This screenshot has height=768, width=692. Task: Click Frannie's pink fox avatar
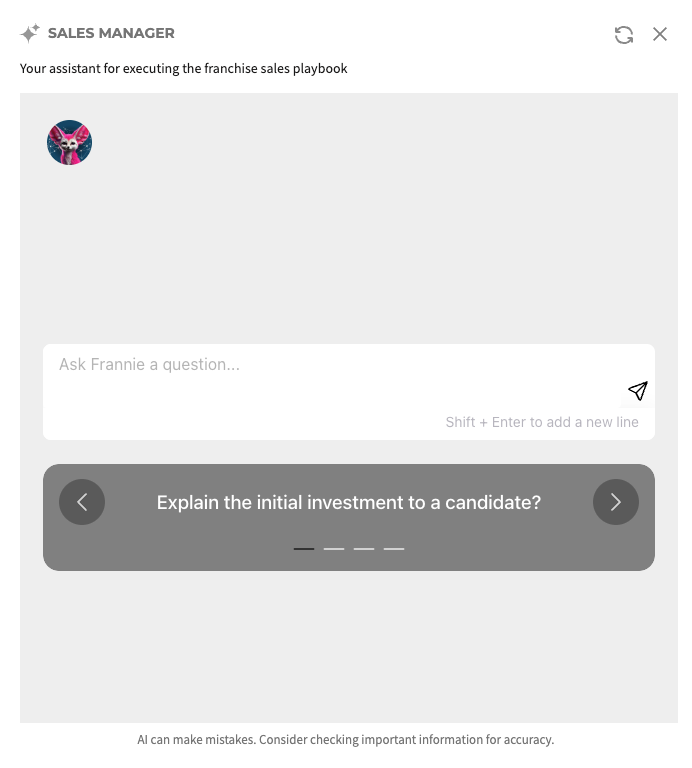69,143
